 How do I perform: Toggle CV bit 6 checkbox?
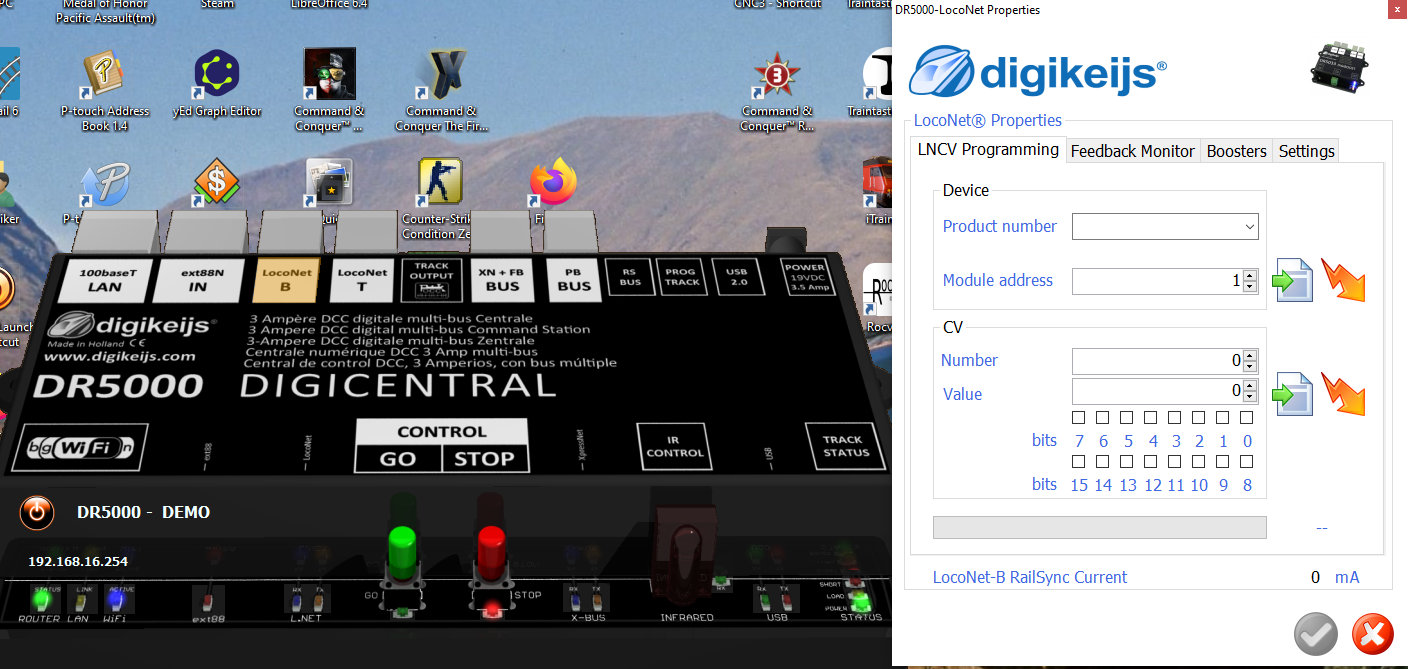click(x=1103, y=417)
